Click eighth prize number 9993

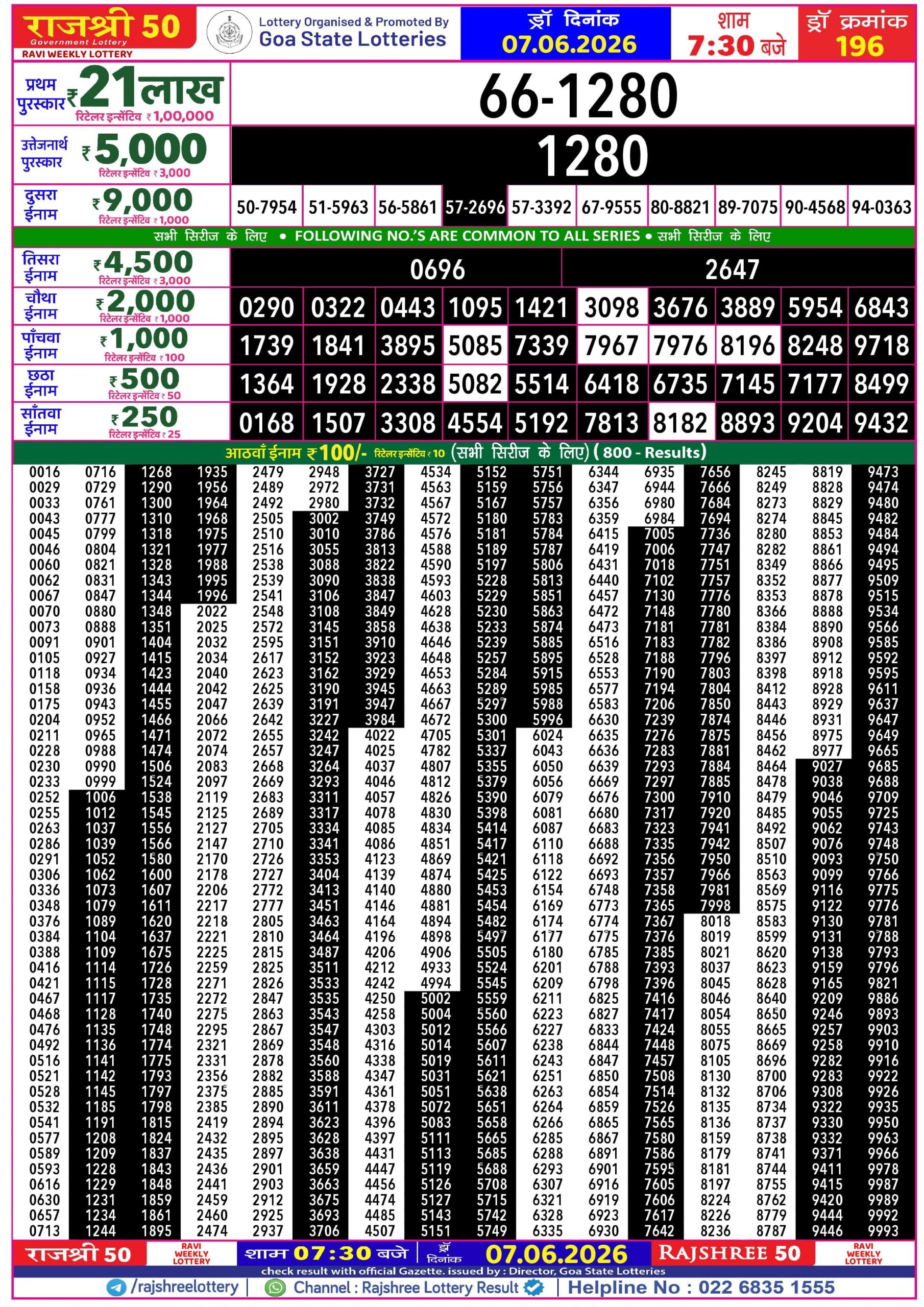[x=883, y=1231]
